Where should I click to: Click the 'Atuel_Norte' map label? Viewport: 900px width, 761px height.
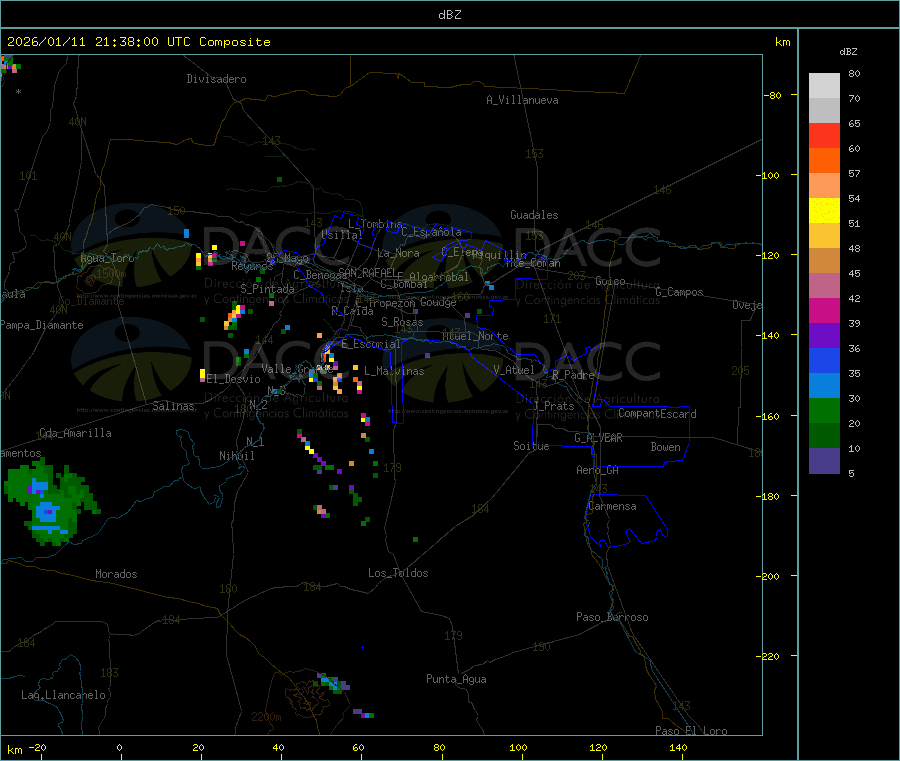point(475,336)
